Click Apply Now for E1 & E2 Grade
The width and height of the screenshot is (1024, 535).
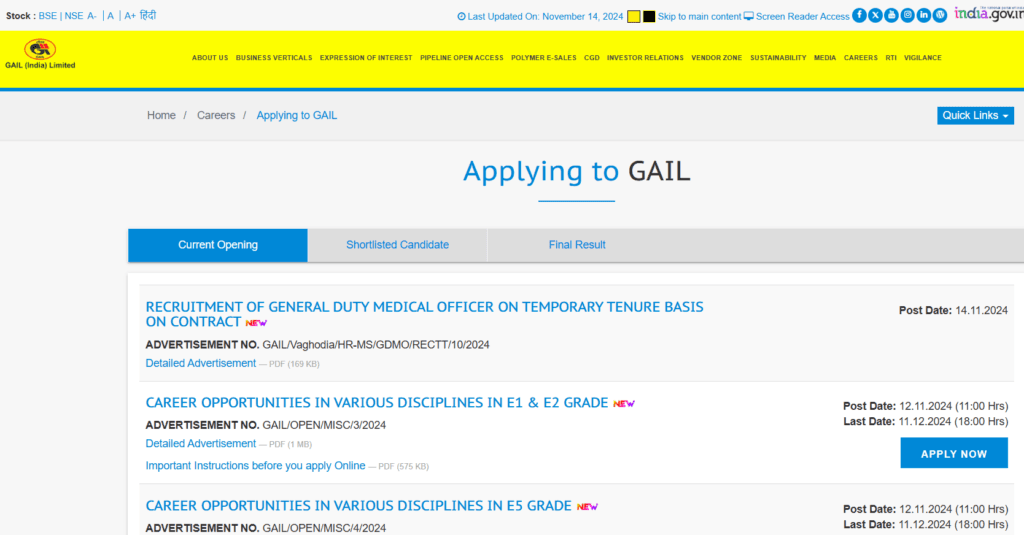tap(953, 453)
